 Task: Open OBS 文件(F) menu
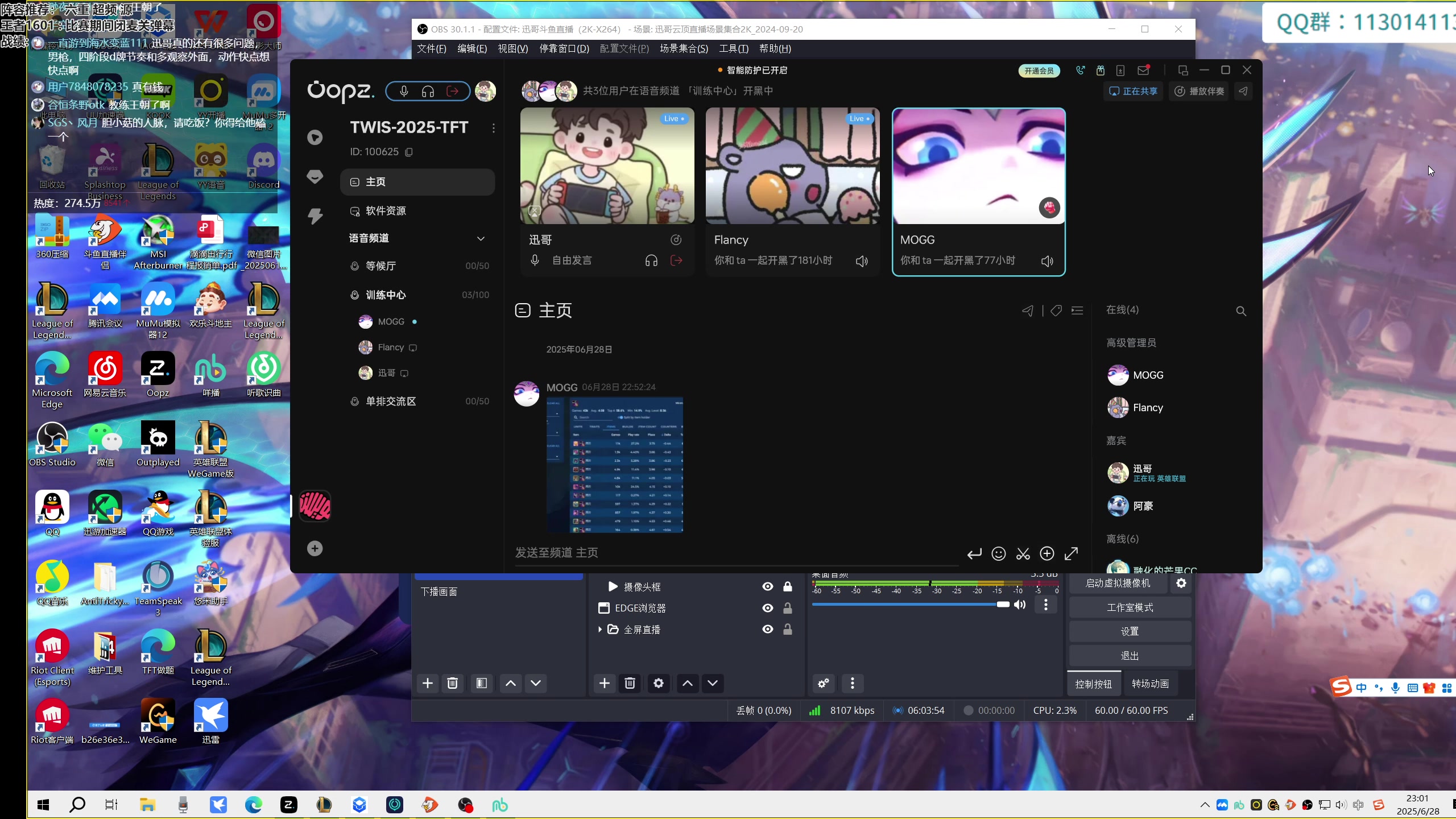[432, 49]
